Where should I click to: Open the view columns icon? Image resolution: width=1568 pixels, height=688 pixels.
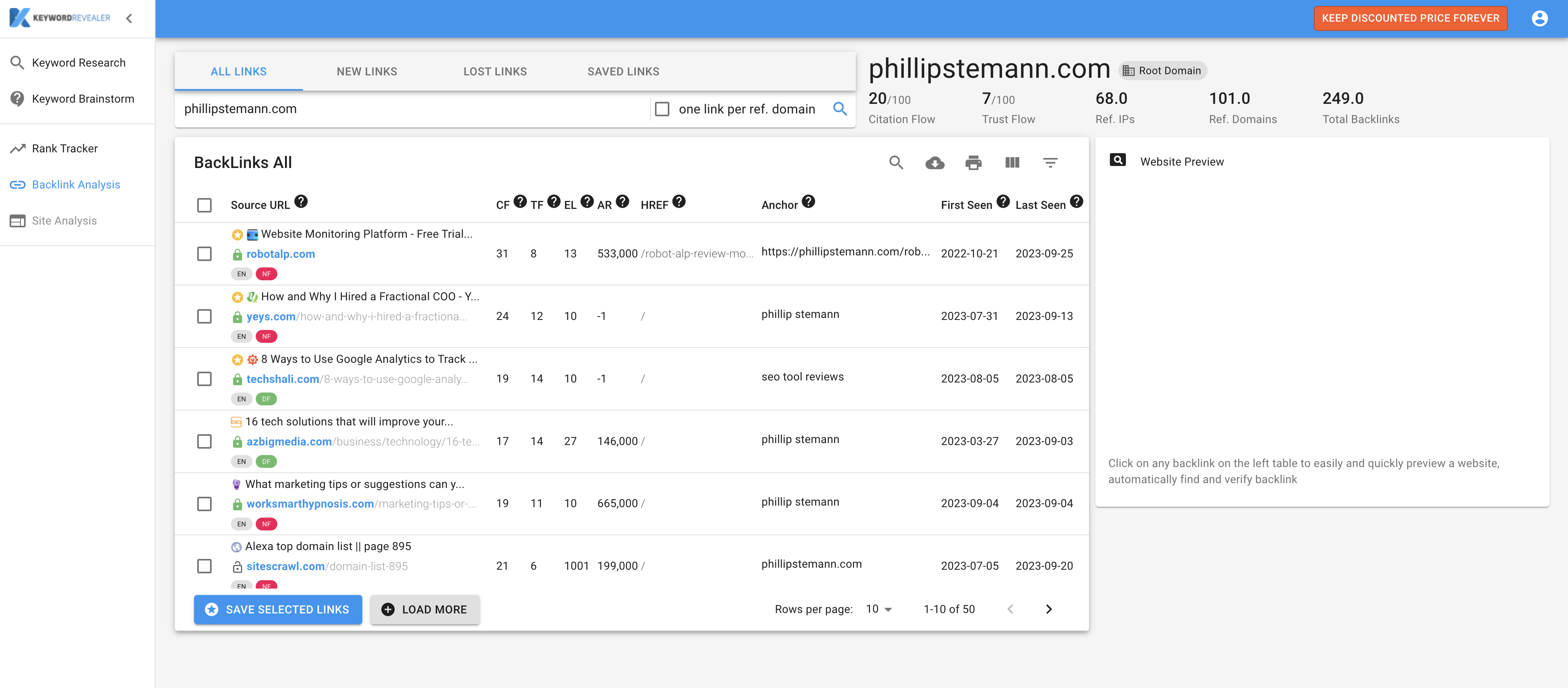tap(1012, 162)
